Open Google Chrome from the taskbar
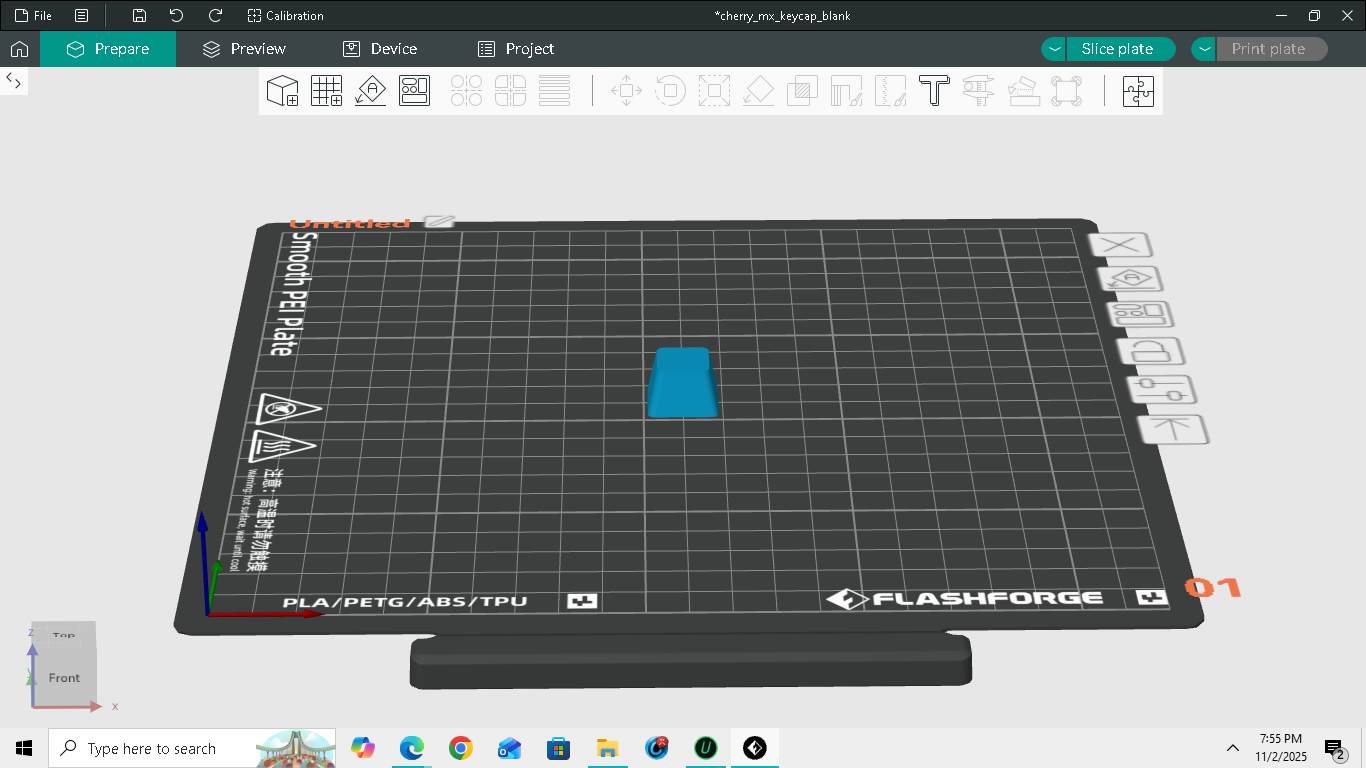 (x=460, y=748)
